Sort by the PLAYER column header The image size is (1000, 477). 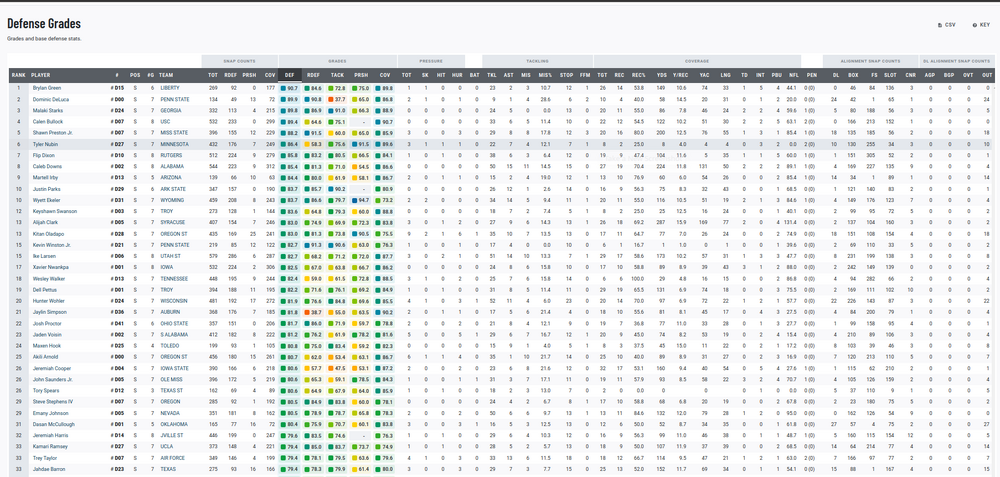tap(41, 74)
